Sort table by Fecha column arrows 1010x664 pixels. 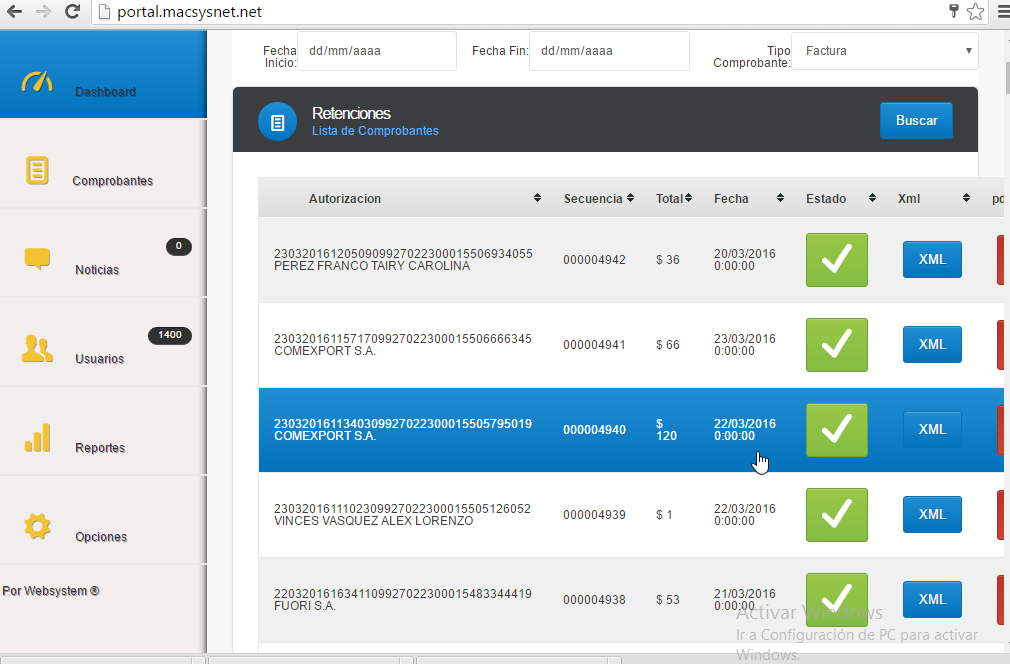click(780, 199)
